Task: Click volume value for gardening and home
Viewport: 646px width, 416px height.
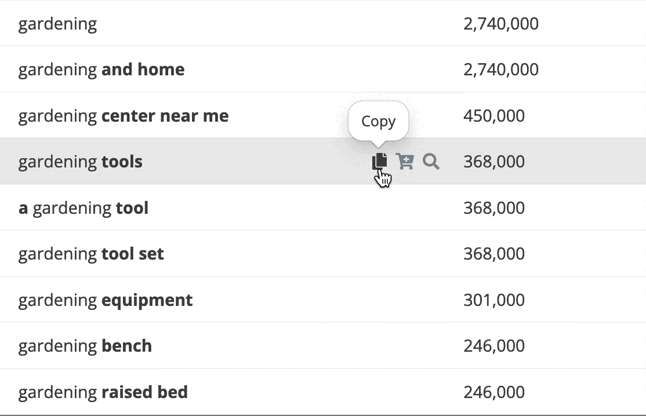Action: coord(501,70)
